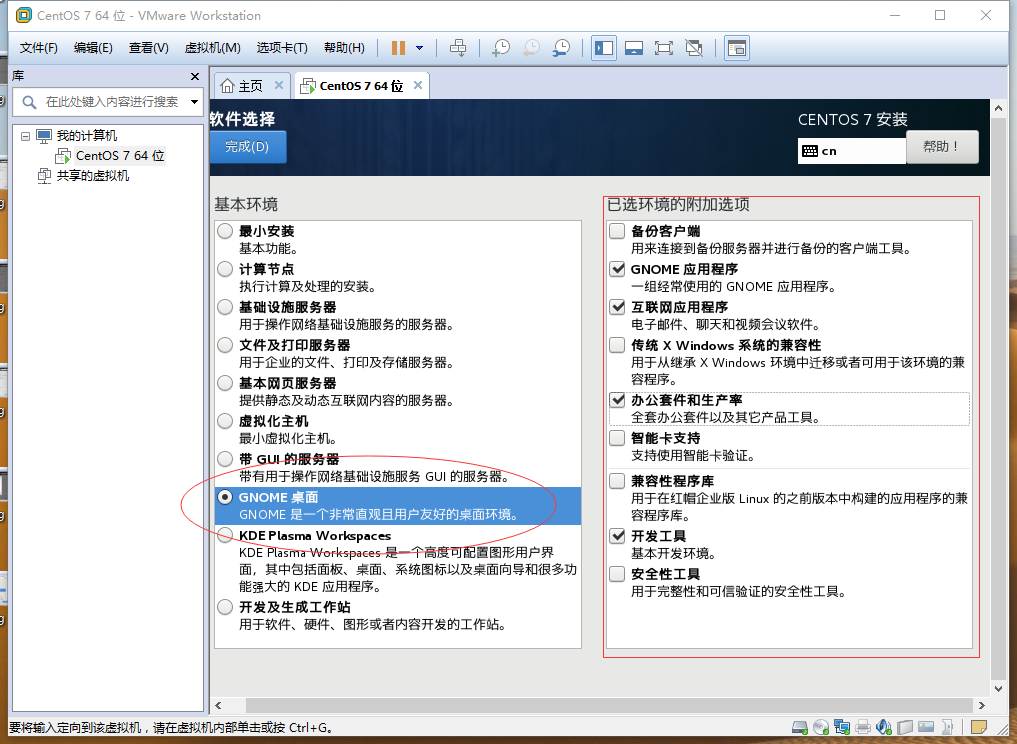Screen dimensions: 1017x744
Task: Switch to Unity mode icon
Action: pyautogui.click(x=693, y=48)
